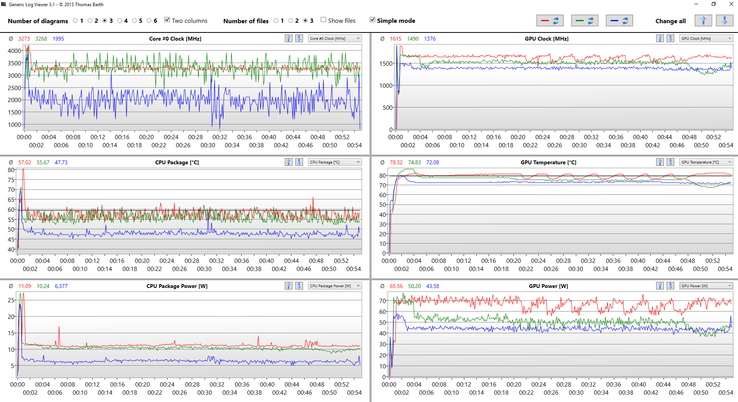Click blue average value 1995
Screen dimensions: 738x402
point(58,39)
